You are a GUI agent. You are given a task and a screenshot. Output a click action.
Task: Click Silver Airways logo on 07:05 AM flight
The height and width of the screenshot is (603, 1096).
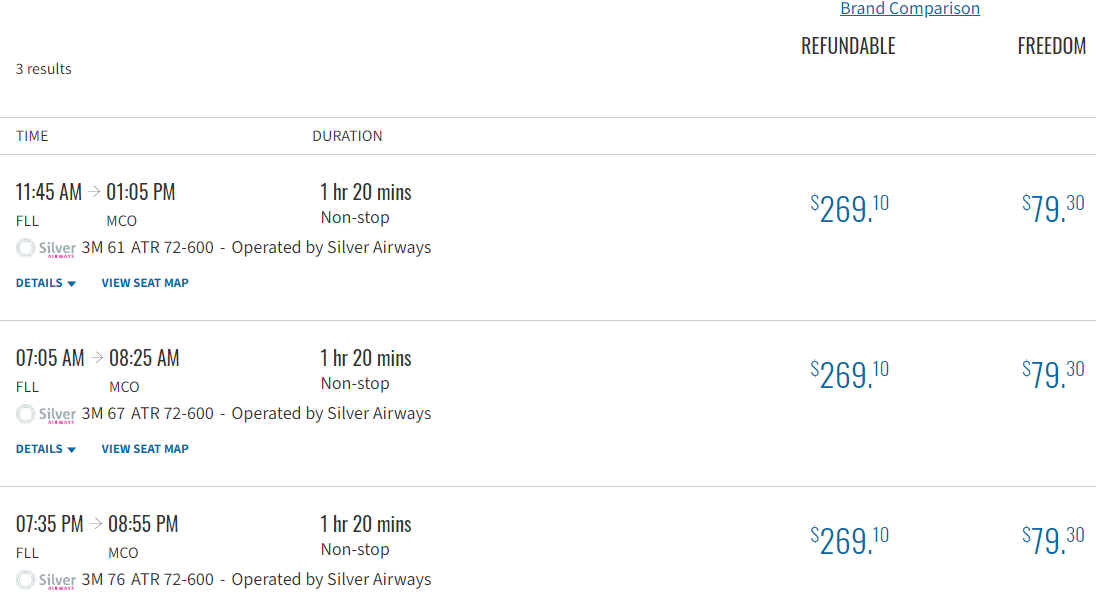tap(47, 414)
